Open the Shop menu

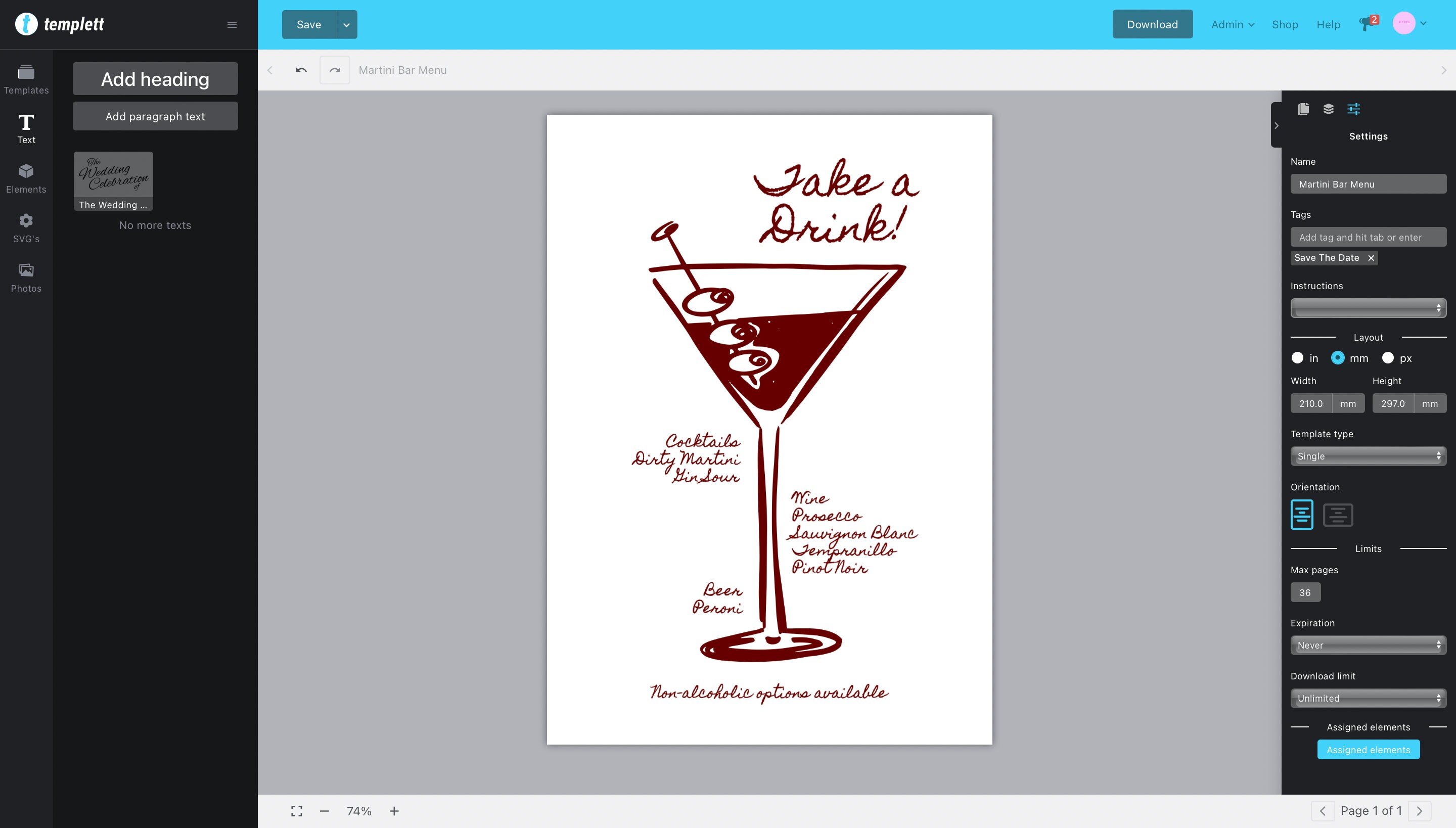[1284, 24]
